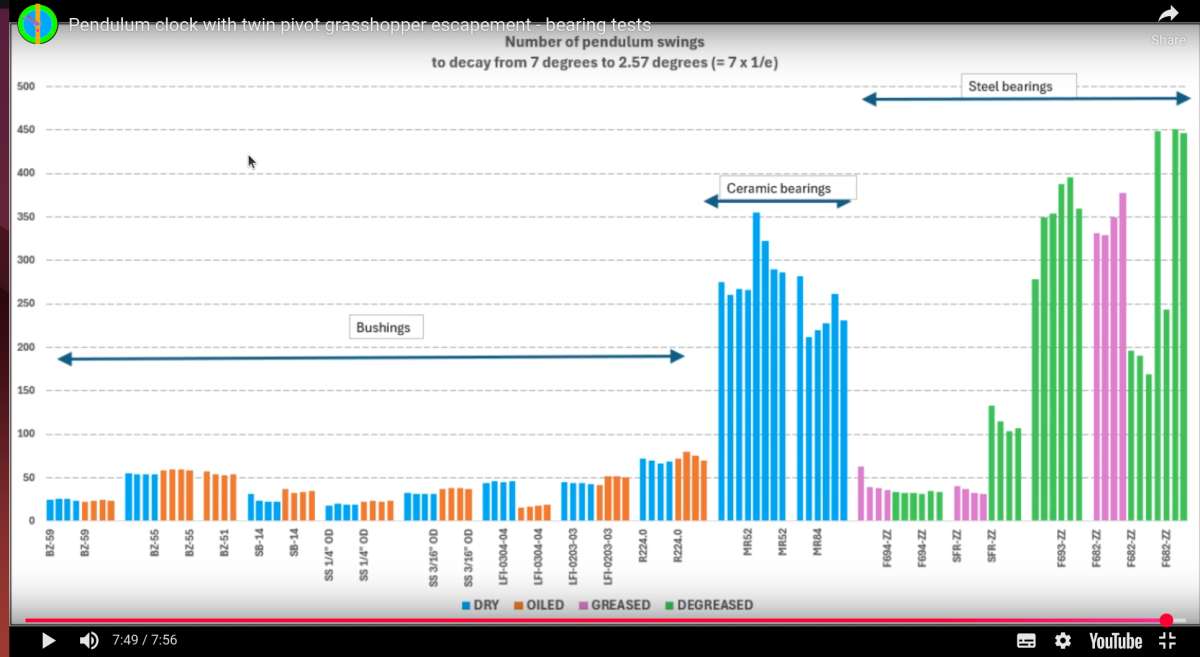
Task: Click the Share arrow icon
Action: 1169,14
